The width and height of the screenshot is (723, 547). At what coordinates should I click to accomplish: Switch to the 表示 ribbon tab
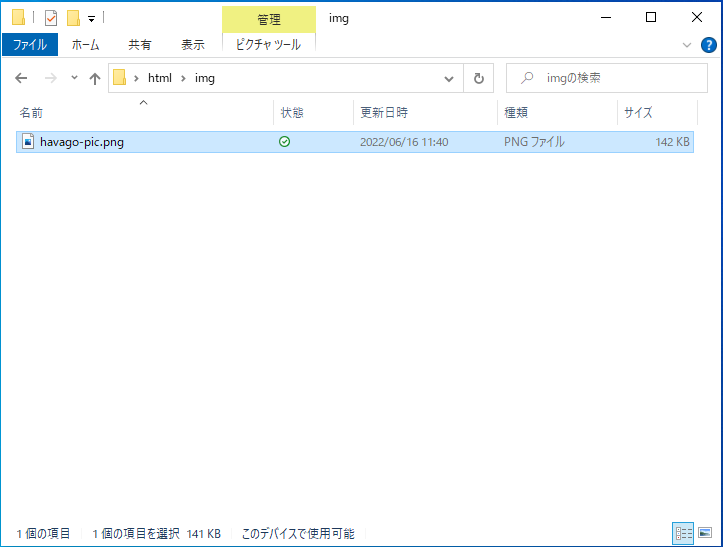[193, 45]
